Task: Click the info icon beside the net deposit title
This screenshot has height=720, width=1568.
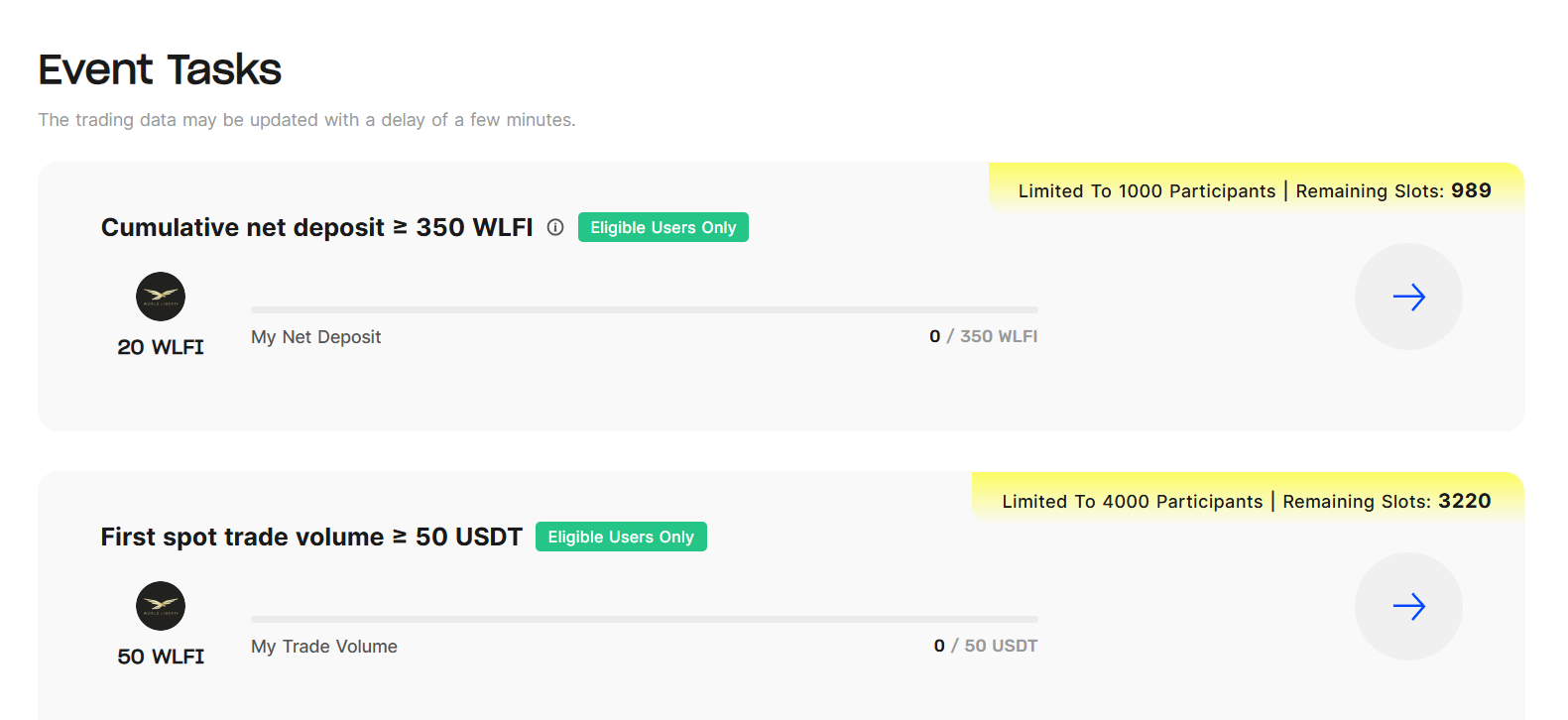Action: (555, 227)
